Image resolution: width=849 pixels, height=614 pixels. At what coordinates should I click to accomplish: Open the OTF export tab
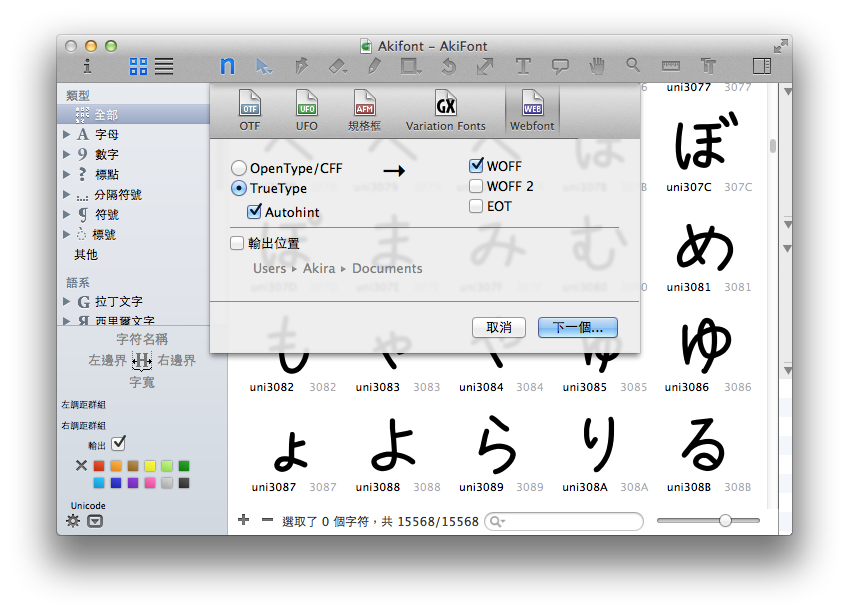[250, 110]
